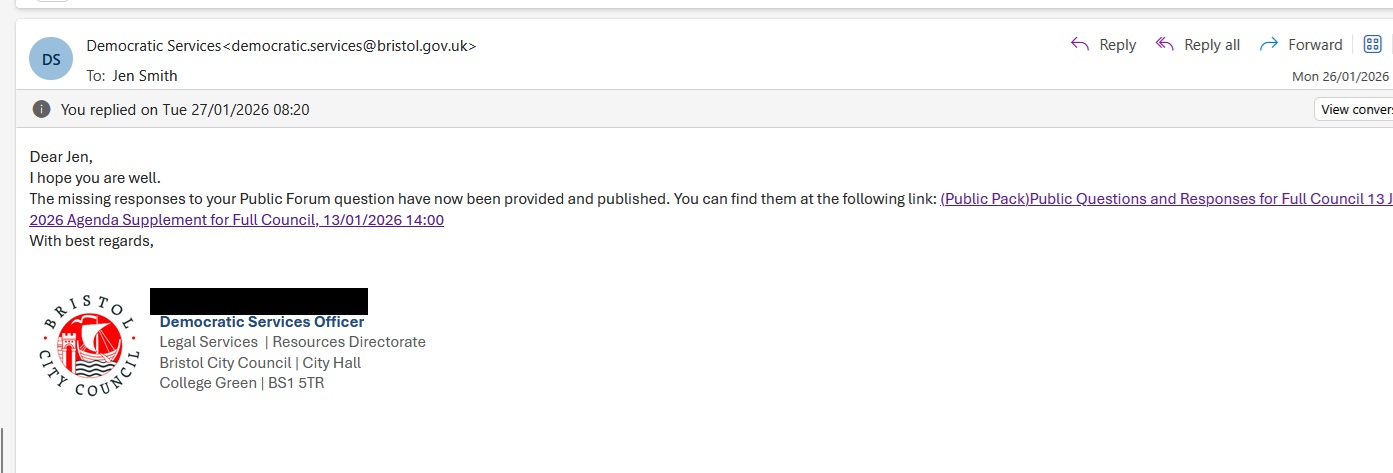Click the DS sender avatar circle

pos(52,59)
